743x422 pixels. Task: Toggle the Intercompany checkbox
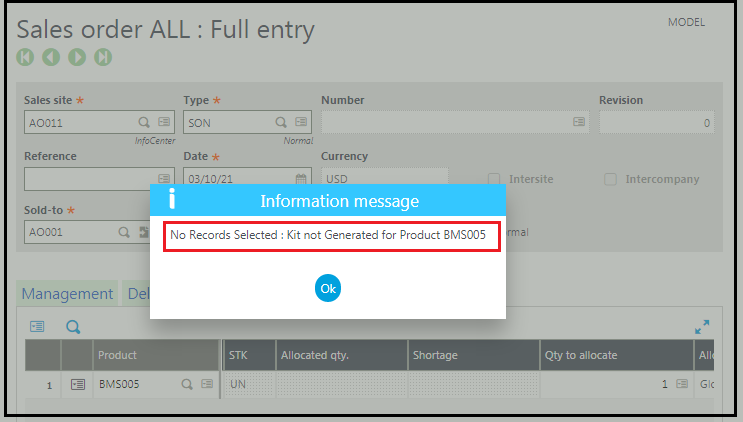[610, 179]
